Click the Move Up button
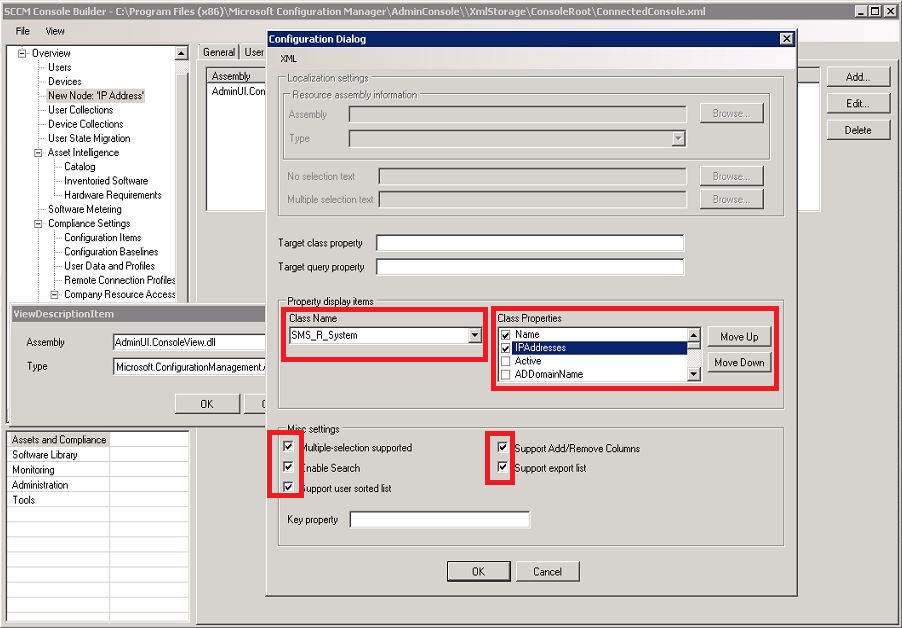Viewport: 902px width, 628px height. pos(738,336)
